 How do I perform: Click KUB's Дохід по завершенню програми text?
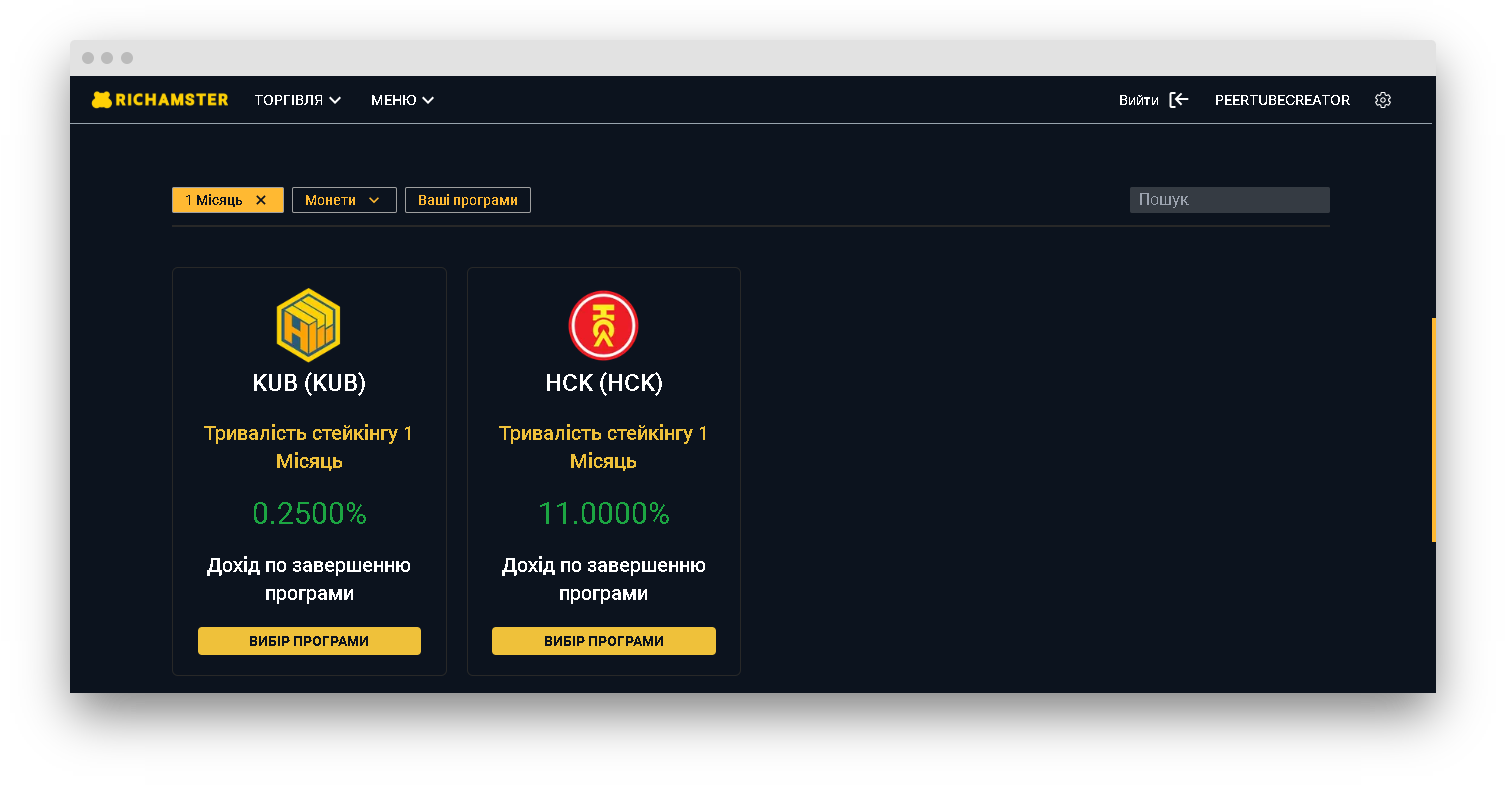pyautogui.click(x=309, y=579)
